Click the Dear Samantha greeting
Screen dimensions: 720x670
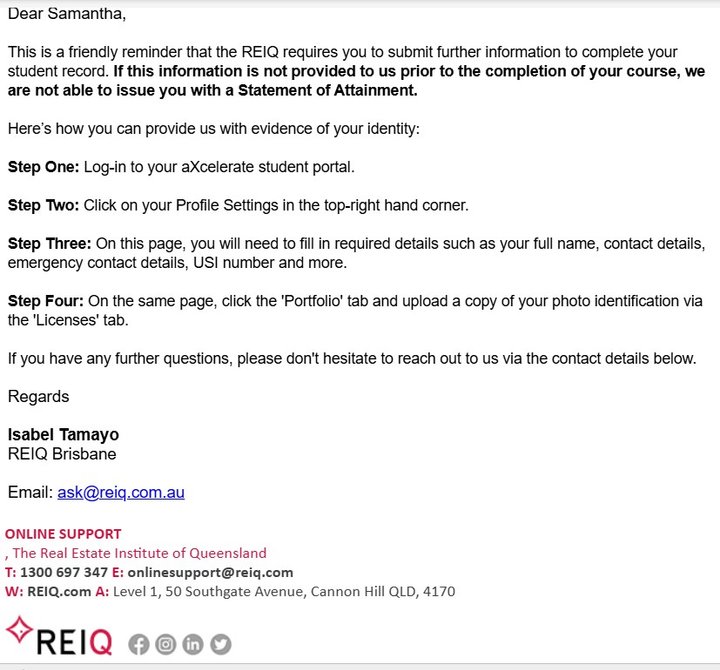point(67,14)
